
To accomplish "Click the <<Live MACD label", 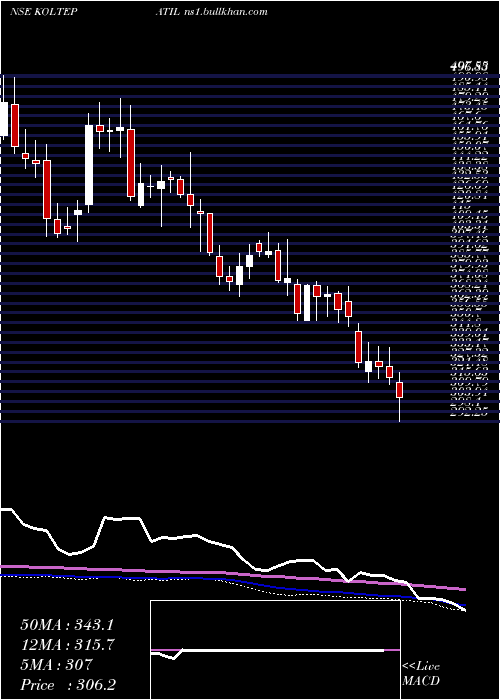I will [421, 673].
